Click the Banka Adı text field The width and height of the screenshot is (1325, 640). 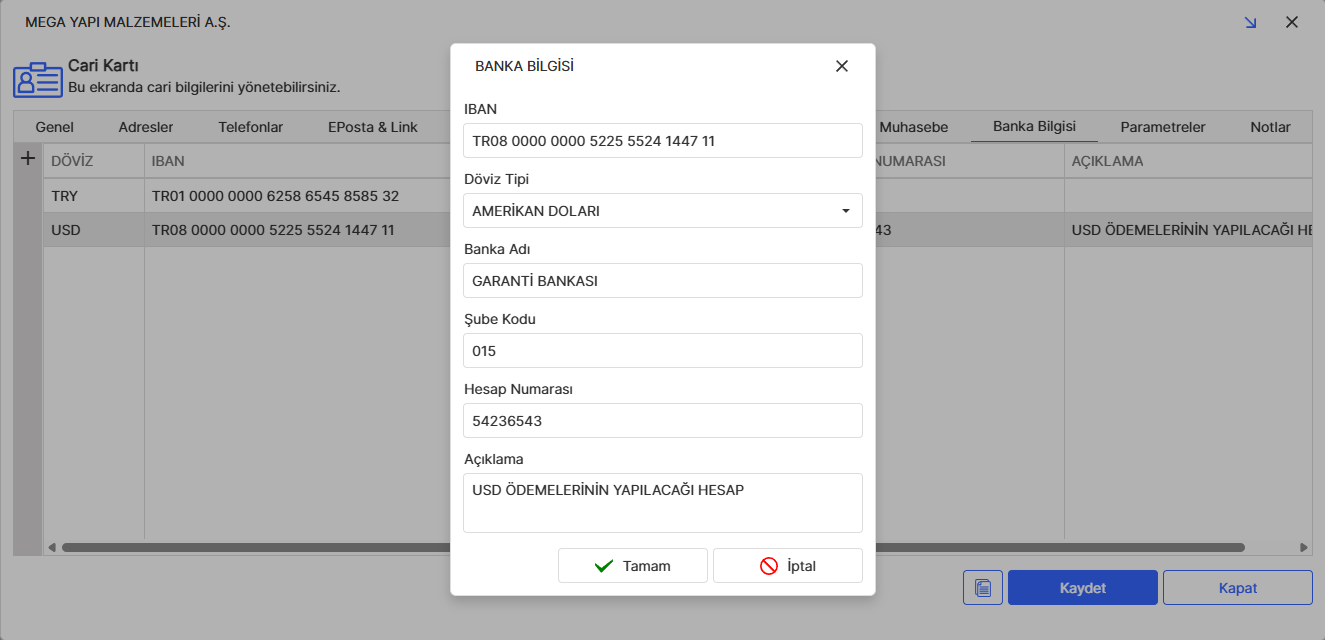click(x=662, y=281)
